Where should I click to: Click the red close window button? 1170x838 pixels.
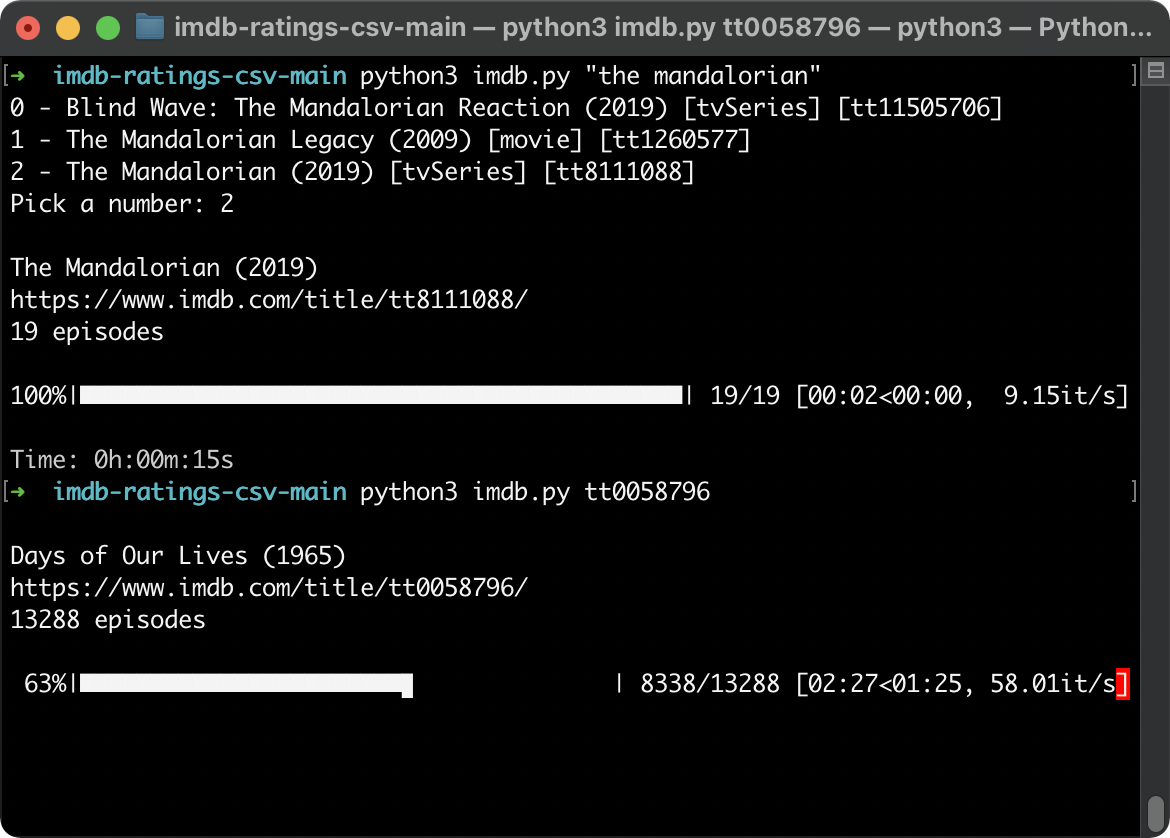point(28,28)
